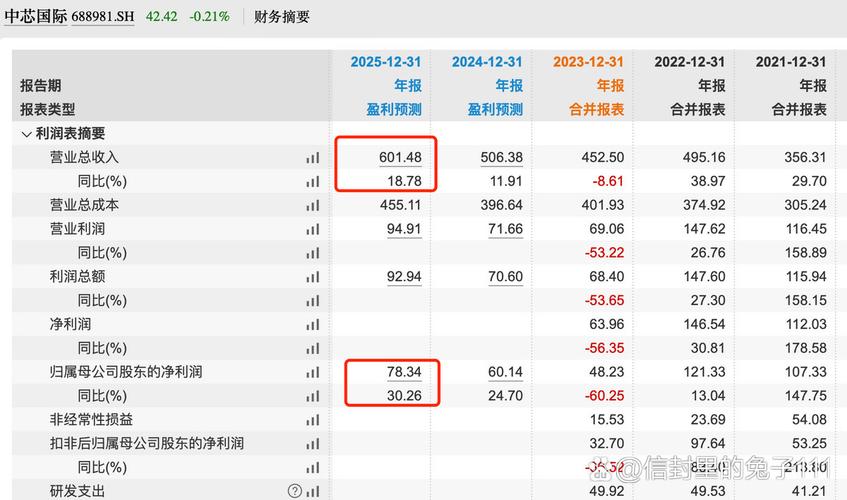
Task: Open chart icon for 同比(%) under 净利润
Action: (x=313, y=348)
